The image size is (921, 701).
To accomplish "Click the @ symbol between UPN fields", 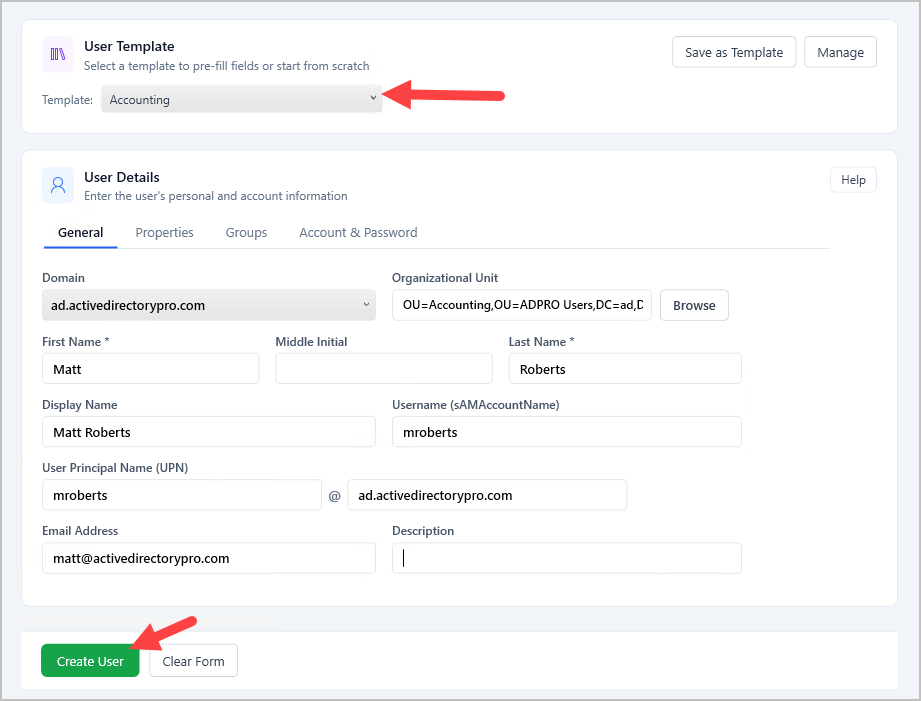I will click(x=335, y=495).
